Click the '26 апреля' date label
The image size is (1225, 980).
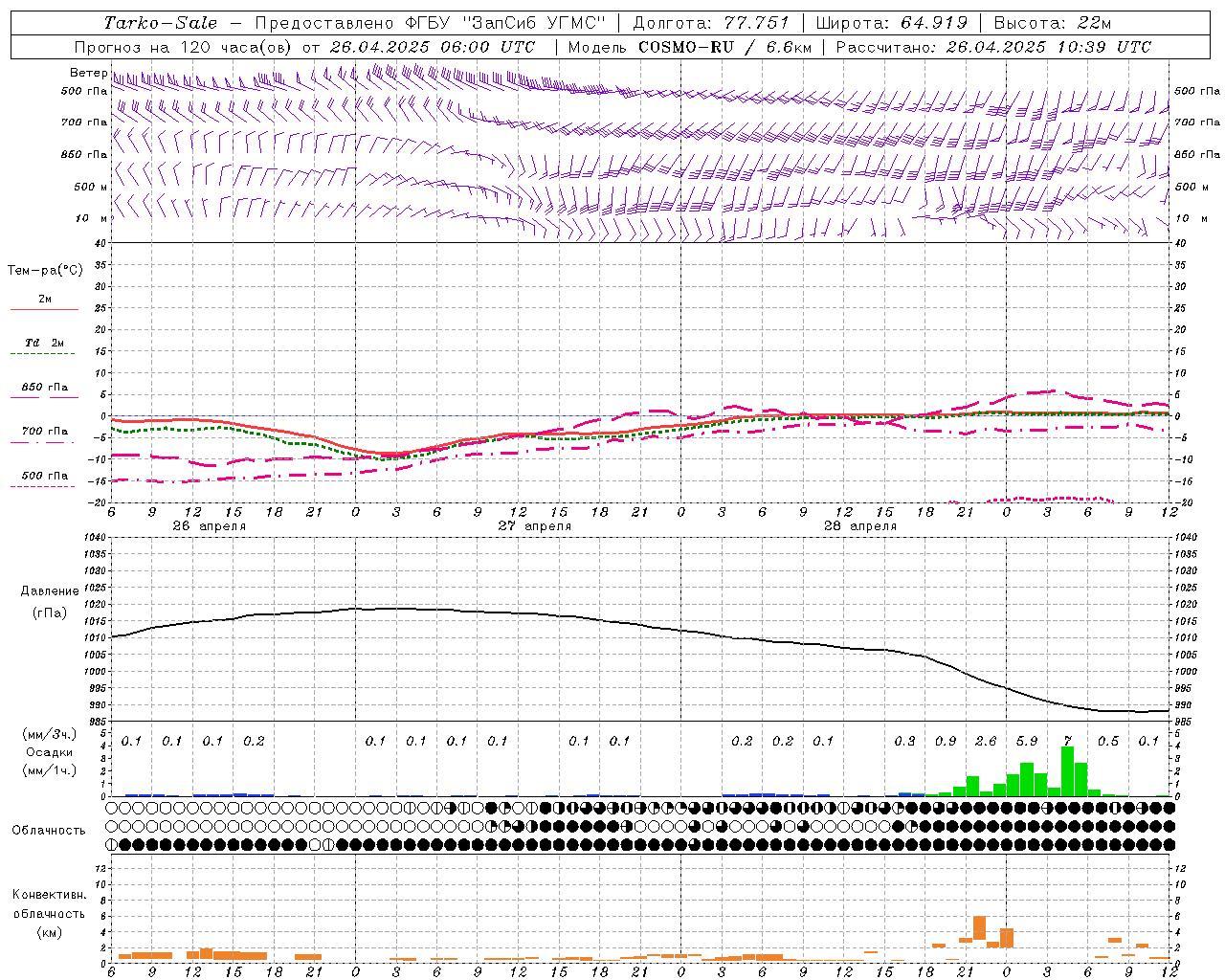[x=209, y=526]
